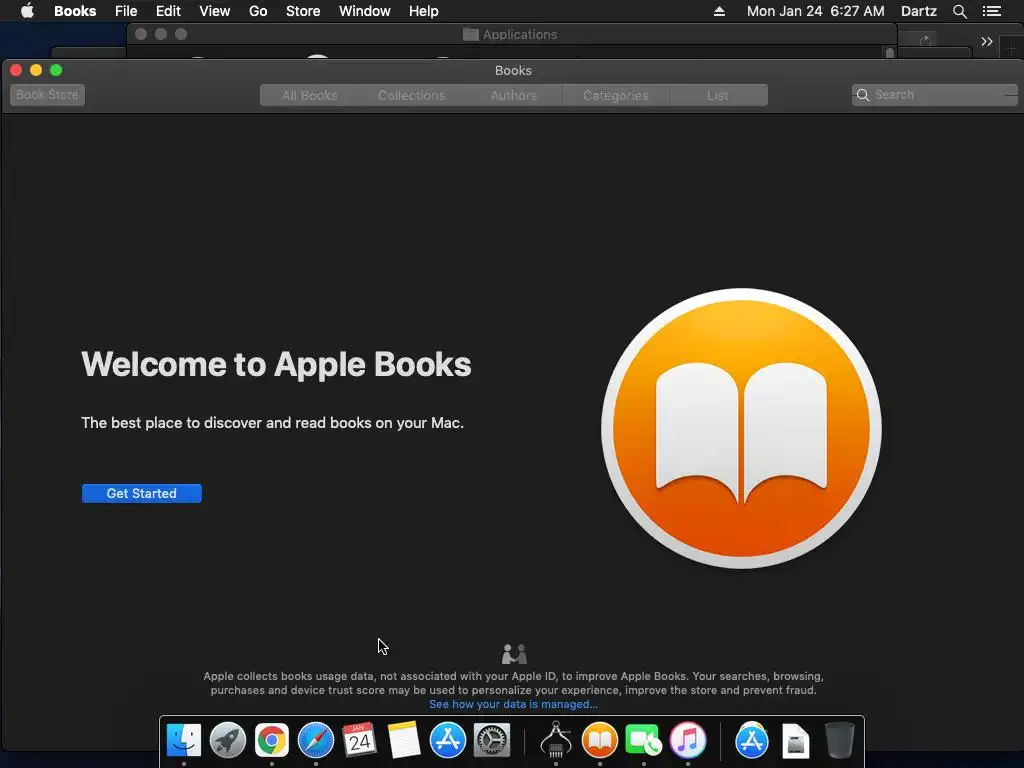
Task: Switch to the All Books tab
Action: 310,95
